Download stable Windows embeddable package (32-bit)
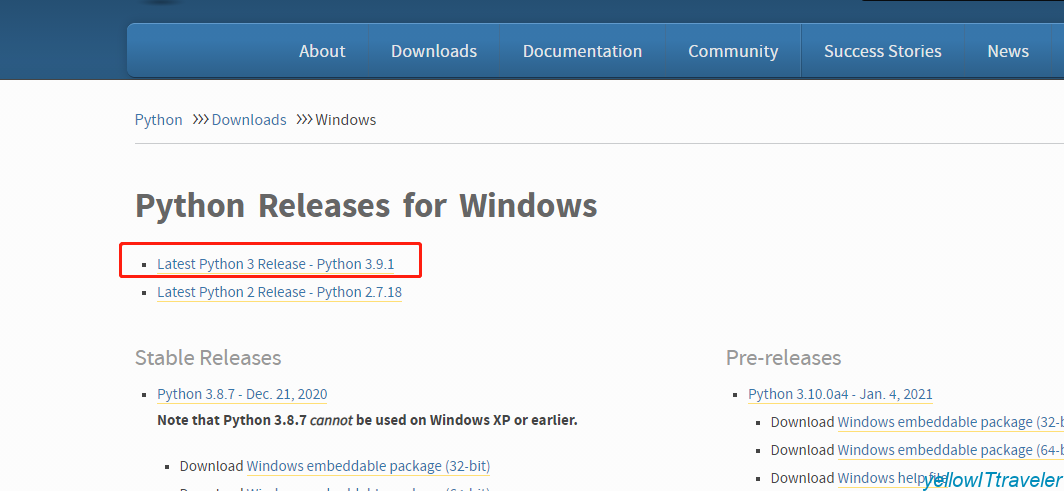Viewport: 1064px width, 491px height. pyautogui.click(x=344, y=466)
